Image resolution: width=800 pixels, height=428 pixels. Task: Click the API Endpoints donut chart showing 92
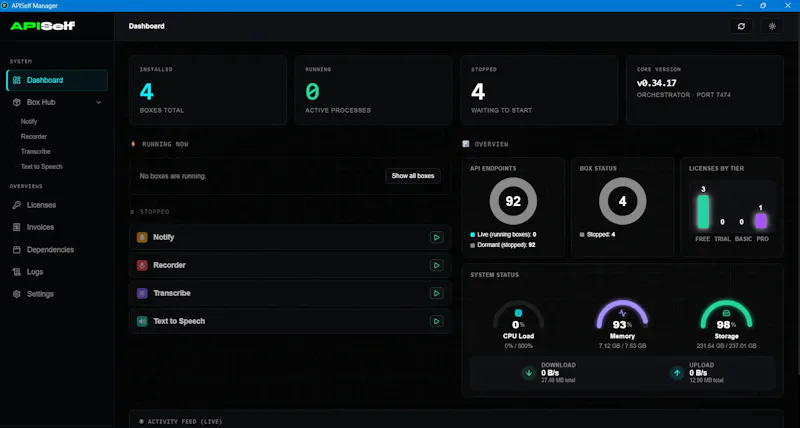coord(513,201)
